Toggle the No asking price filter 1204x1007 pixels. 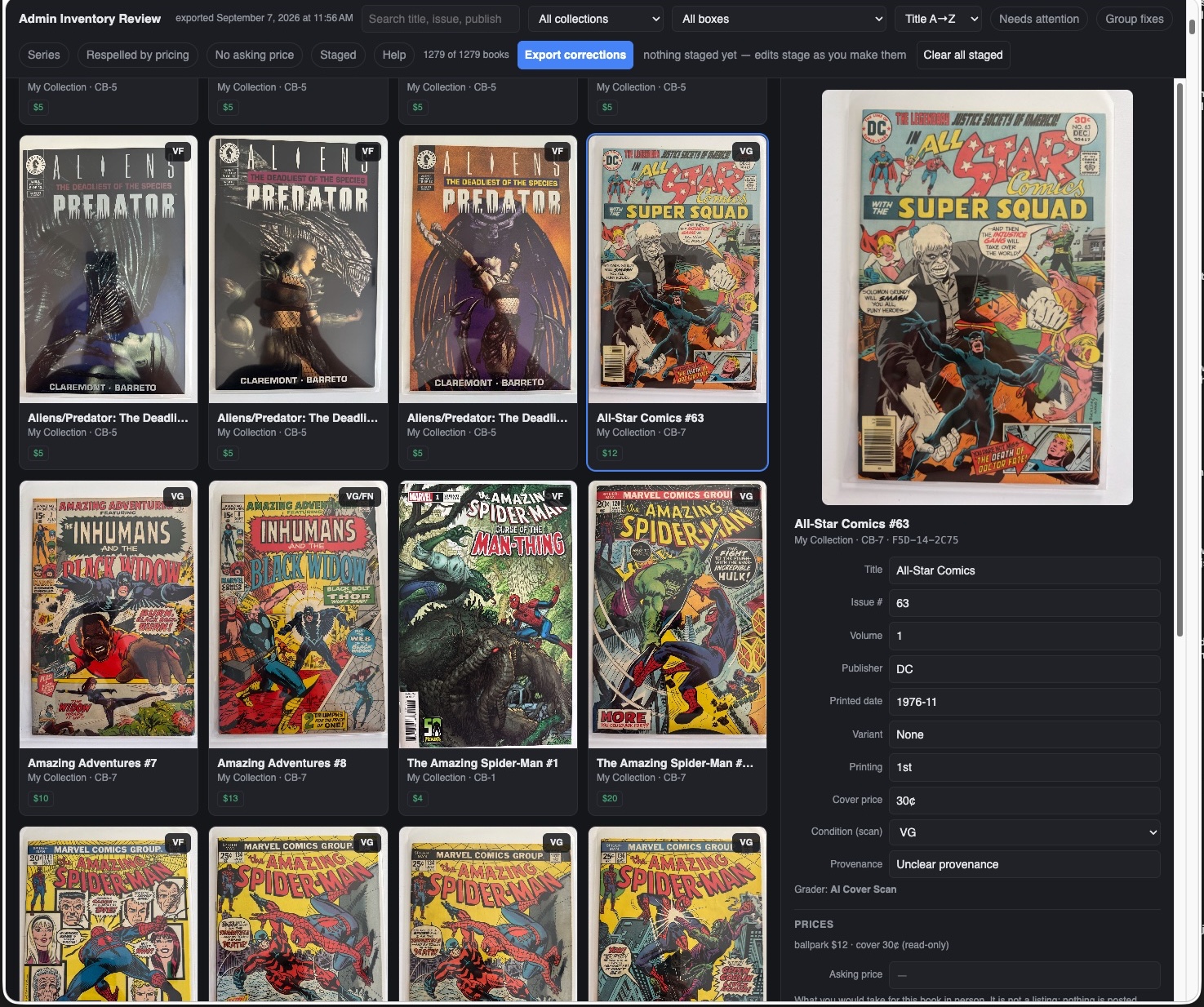(x=255, y=55)
